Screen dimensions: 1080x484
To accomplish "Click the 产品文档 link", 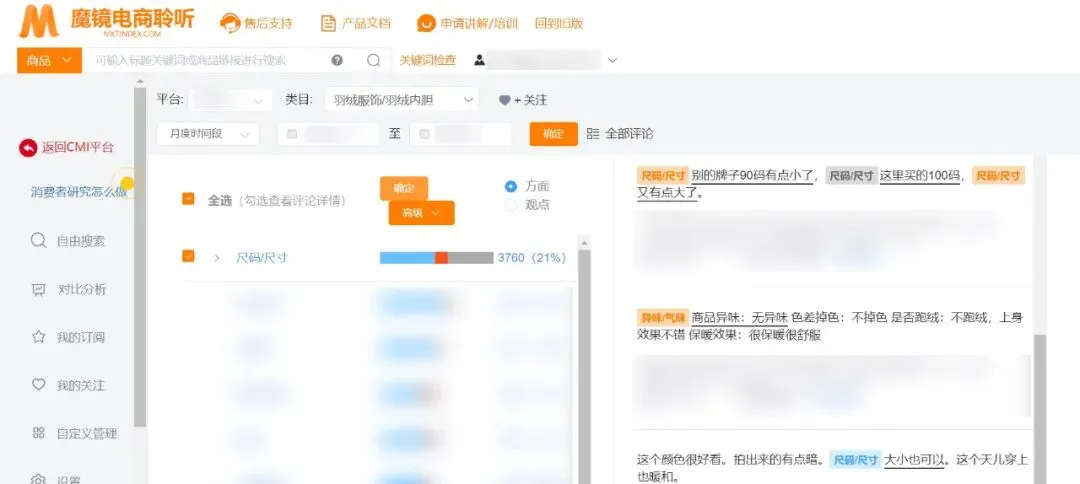I will [x=366, y=23].
